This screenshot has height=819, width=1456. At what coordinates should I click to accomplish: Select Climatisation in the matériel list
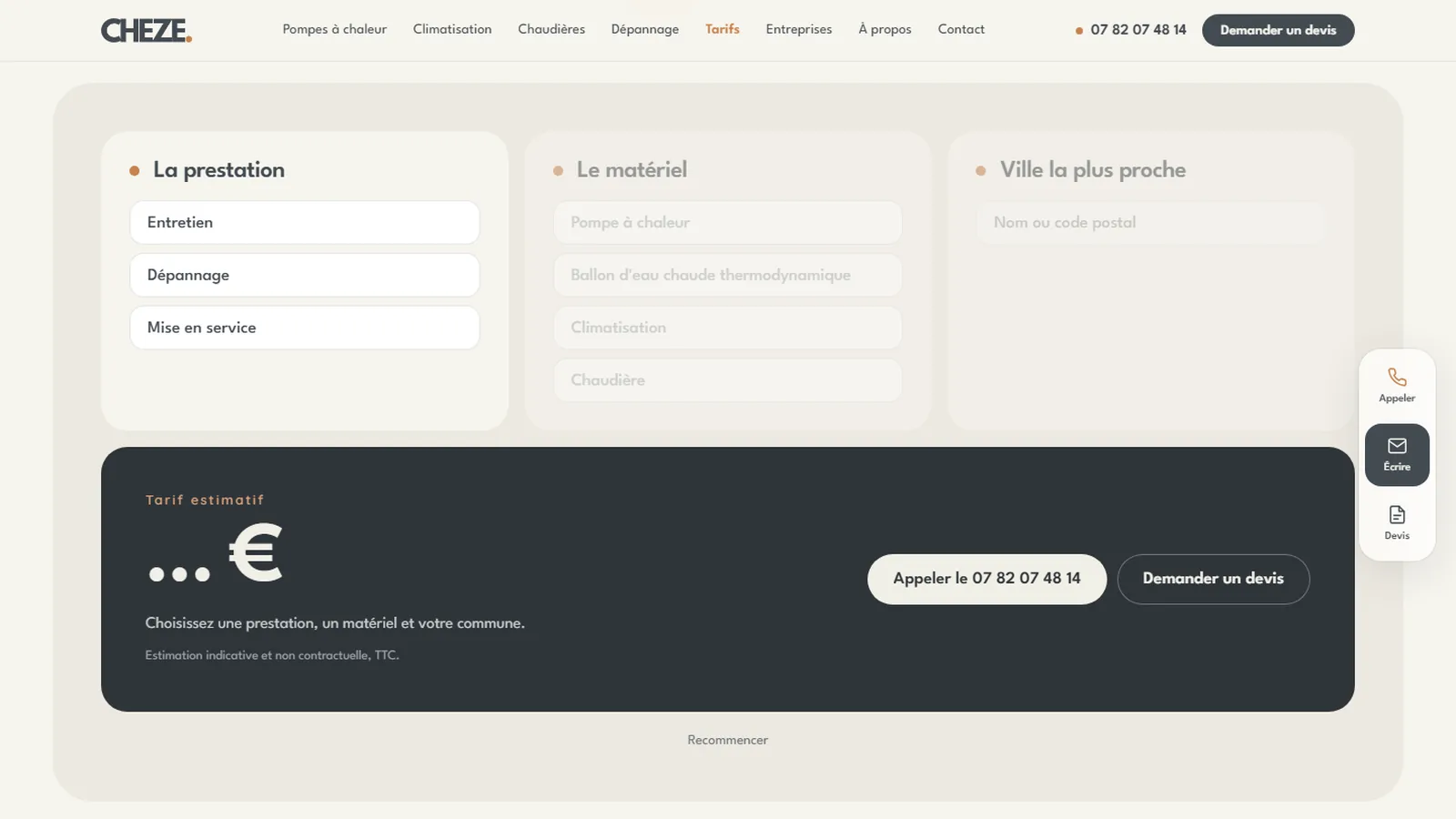pos(728,328)
